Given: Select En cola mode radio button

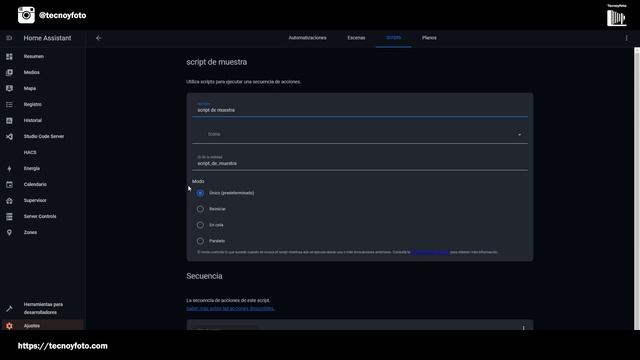Looking at the screenshot, I should (200, 225).
